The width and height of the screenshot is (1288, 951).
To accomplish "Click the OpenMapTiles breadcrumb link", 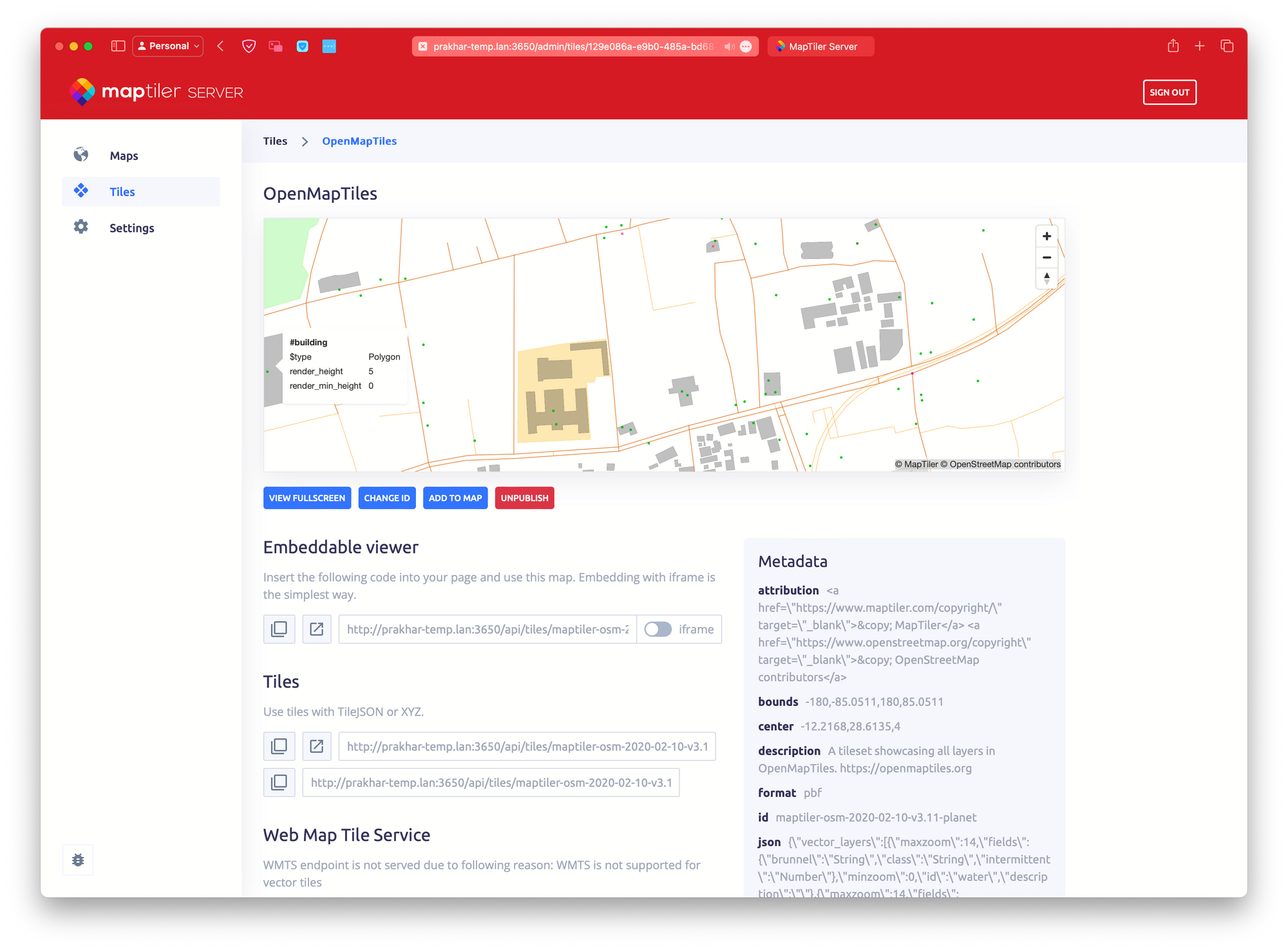I will tap(359, 141).
